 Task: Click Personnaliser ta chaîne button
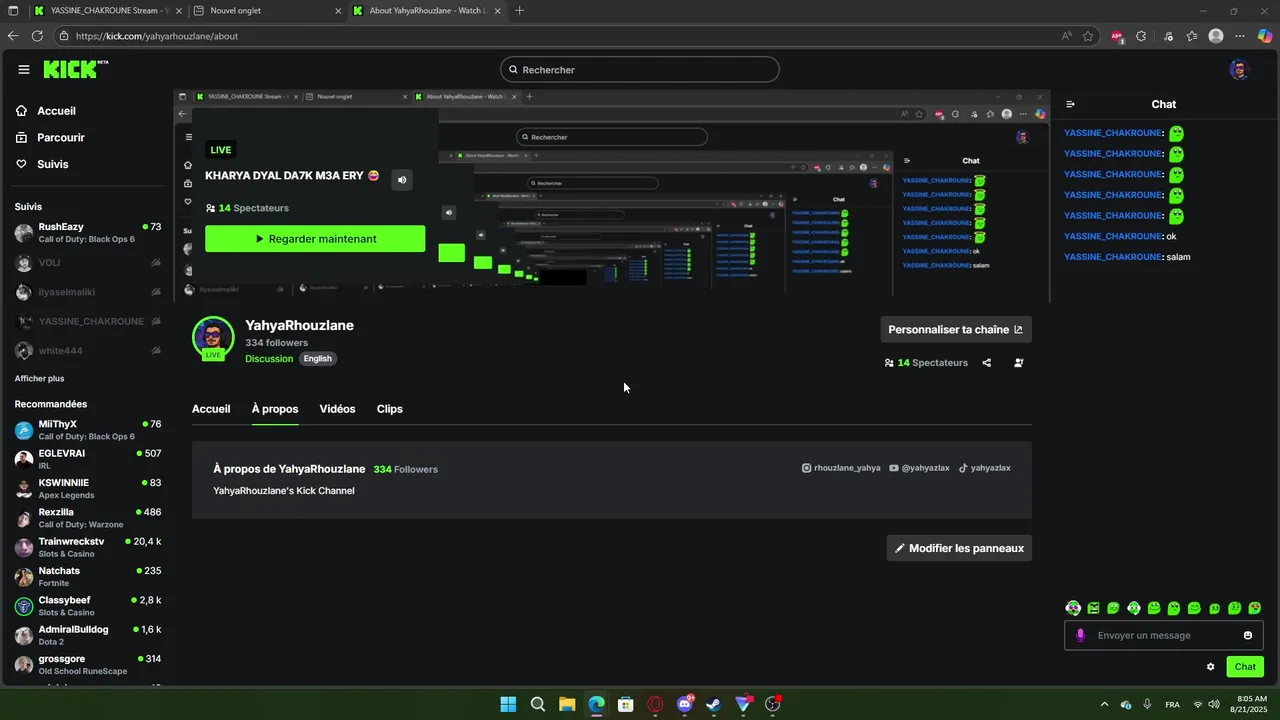pos(956,329)
